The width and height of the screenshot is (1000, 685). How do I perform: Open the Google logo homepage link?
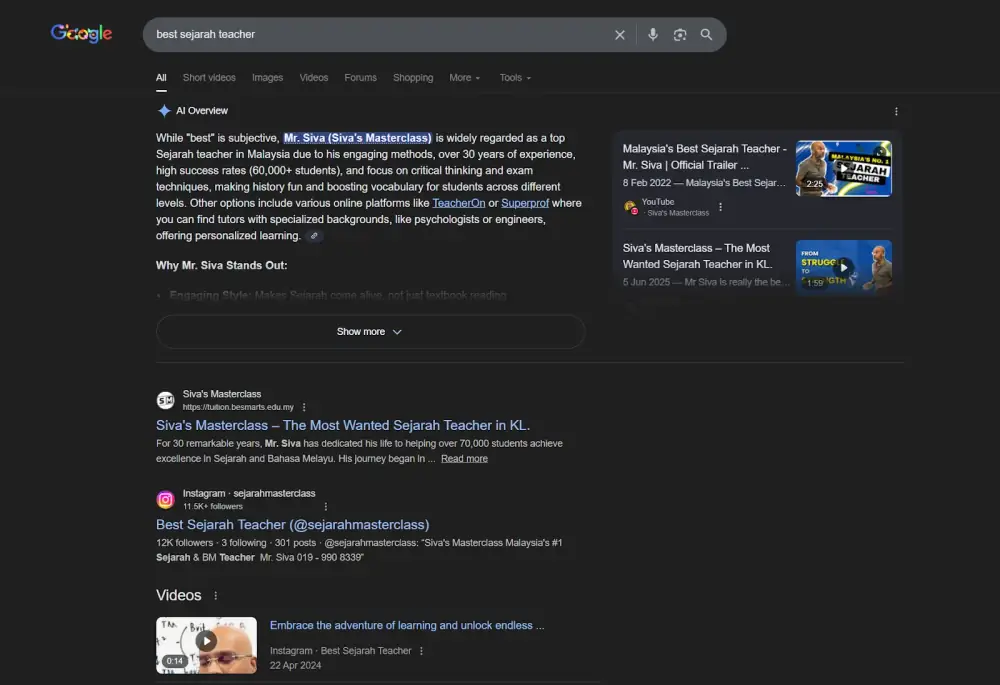tap(81, 33)
